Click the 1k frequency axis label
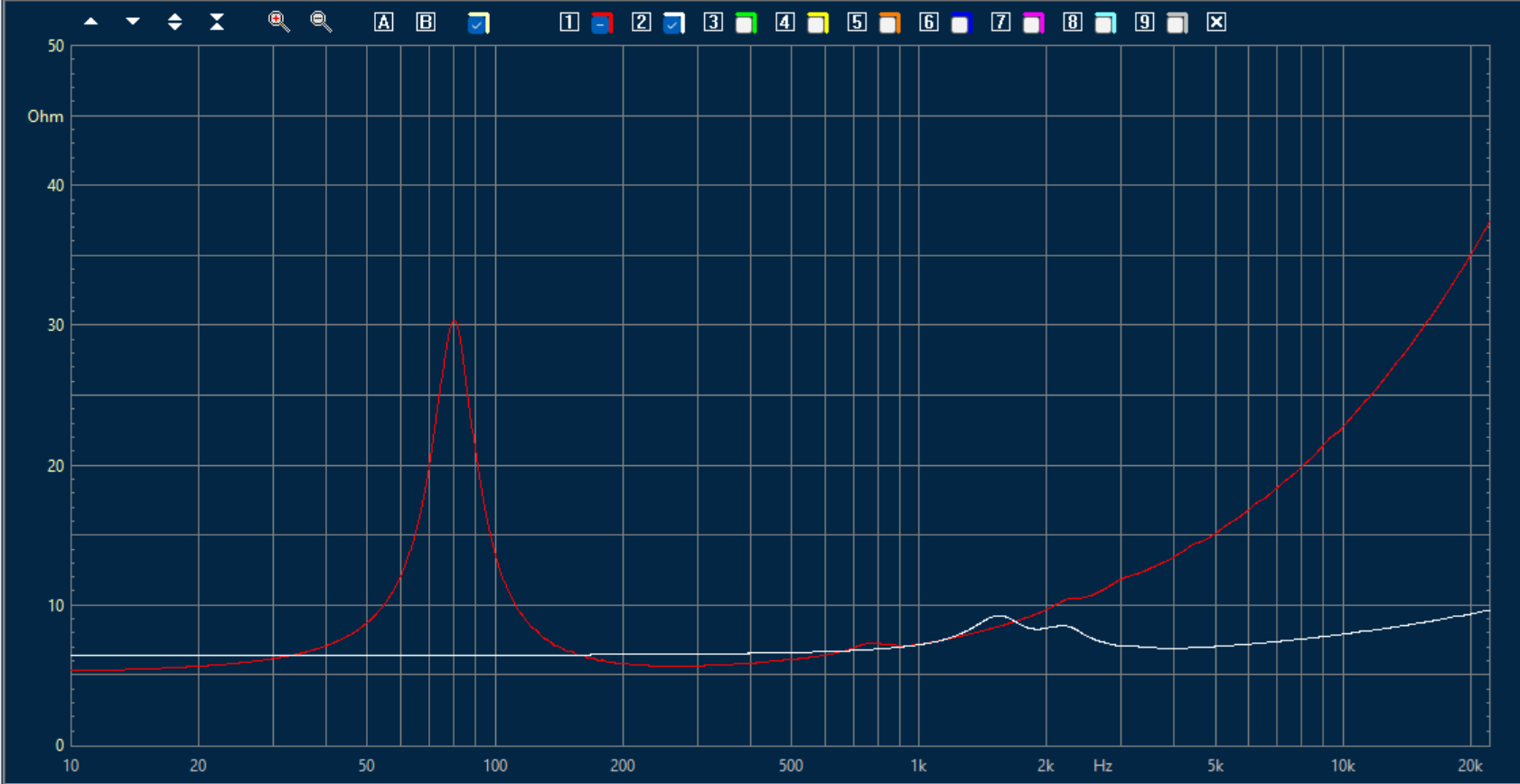The image size is (1520, 784). 918,766
